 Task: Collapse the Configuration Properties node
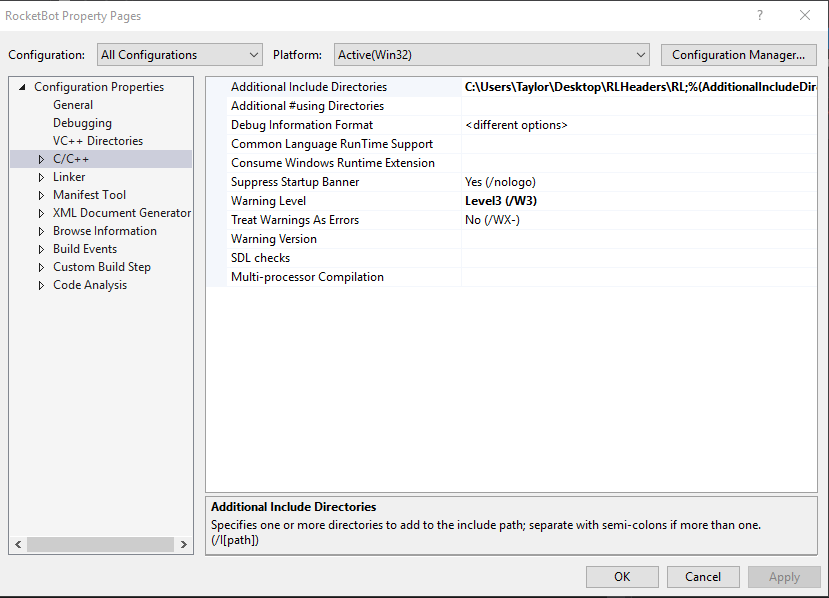pos(22,87)
